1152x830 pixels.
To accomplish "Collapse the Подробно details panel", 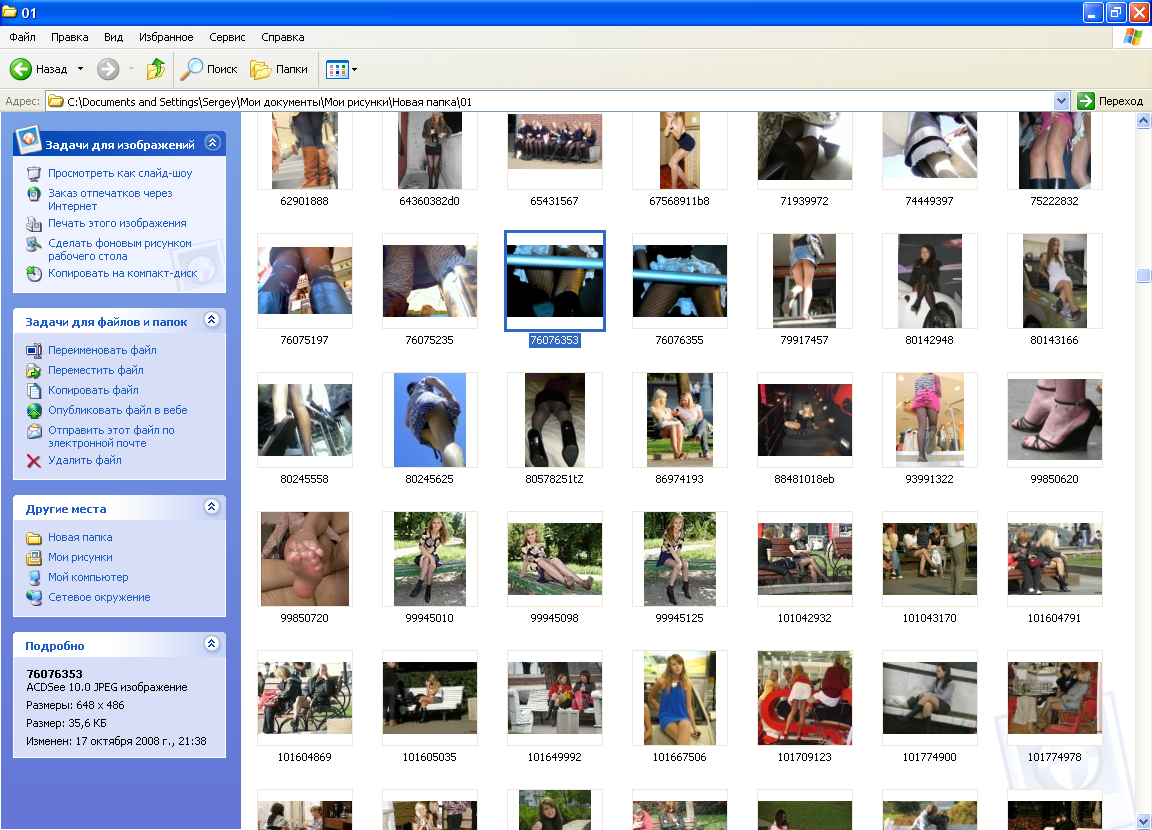I will tap(212, 644).
